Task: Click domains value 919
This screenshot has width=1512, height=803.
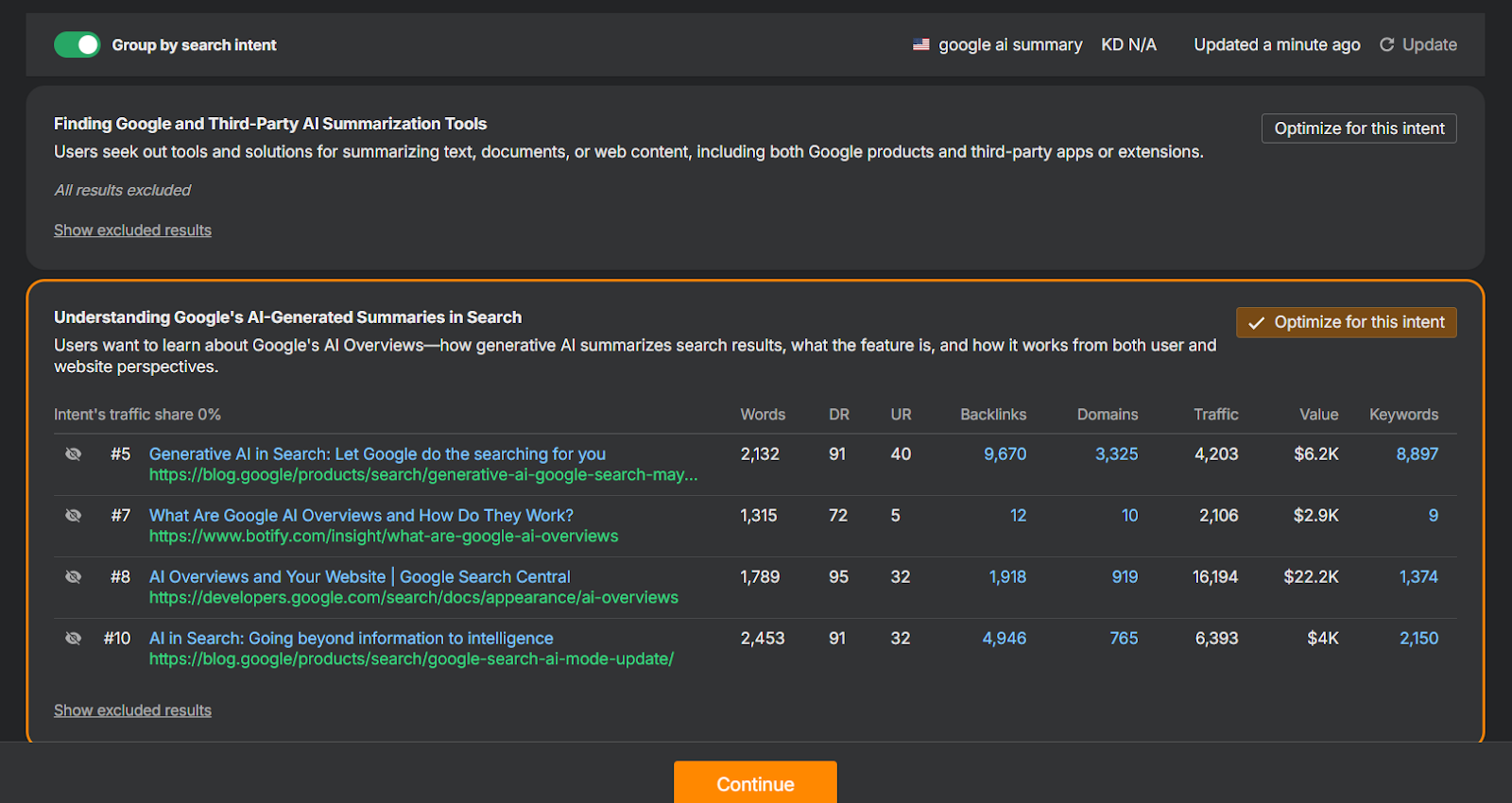Action: (x=1125, y=577)
